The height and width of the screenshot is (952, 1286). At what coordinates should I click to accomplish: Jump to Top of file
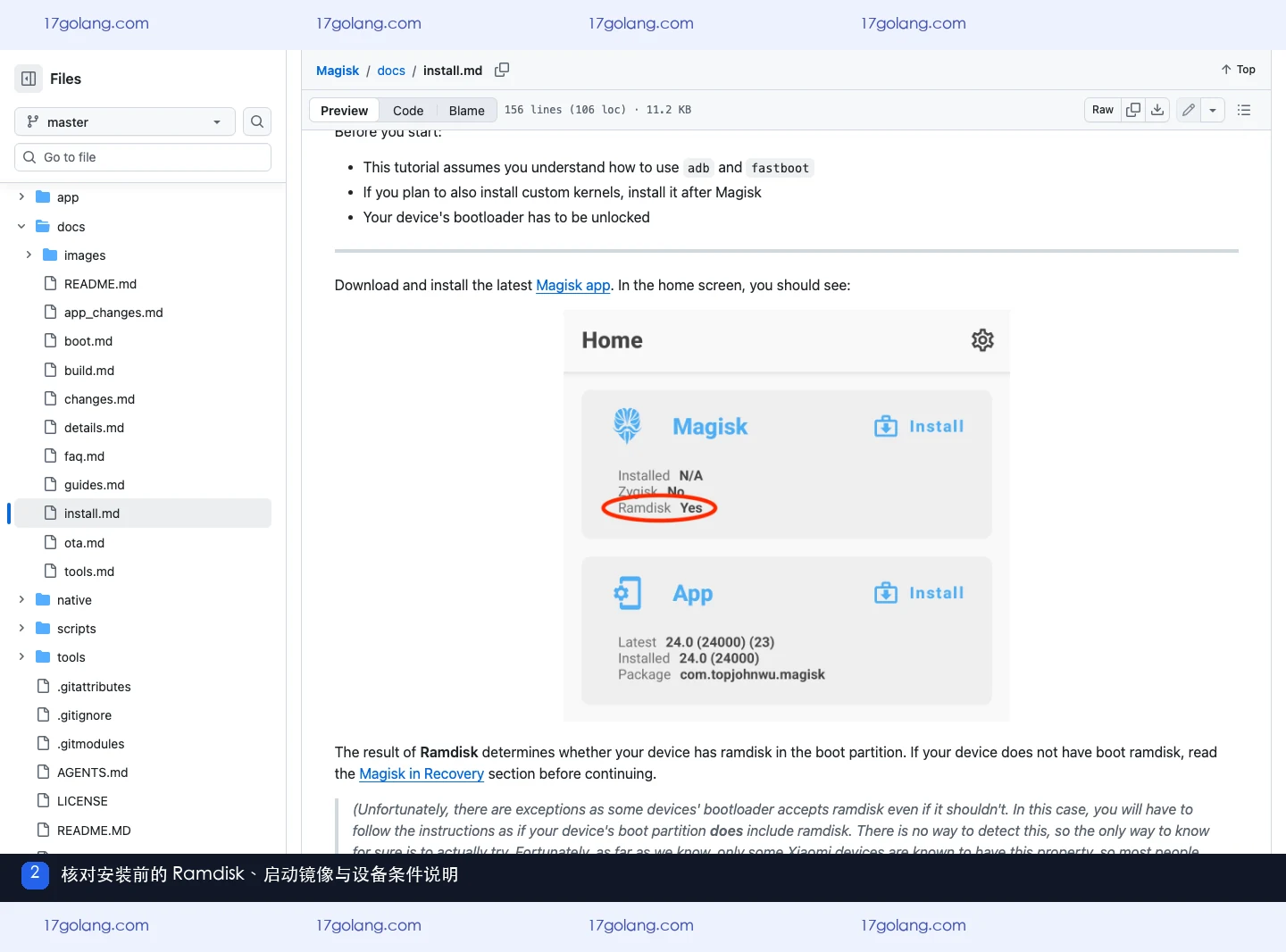point(1238,70)
